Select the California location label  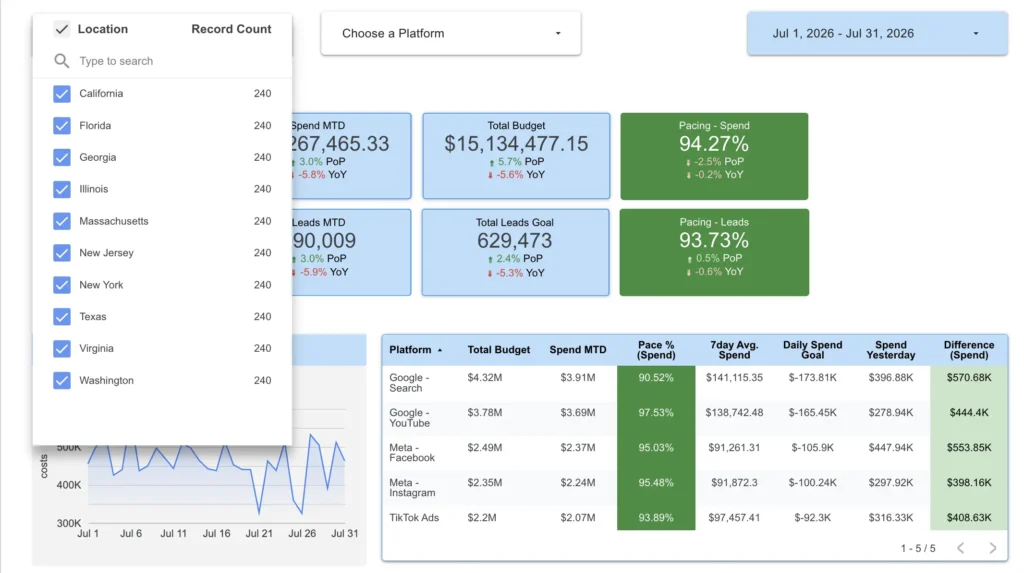coord(101,93)
